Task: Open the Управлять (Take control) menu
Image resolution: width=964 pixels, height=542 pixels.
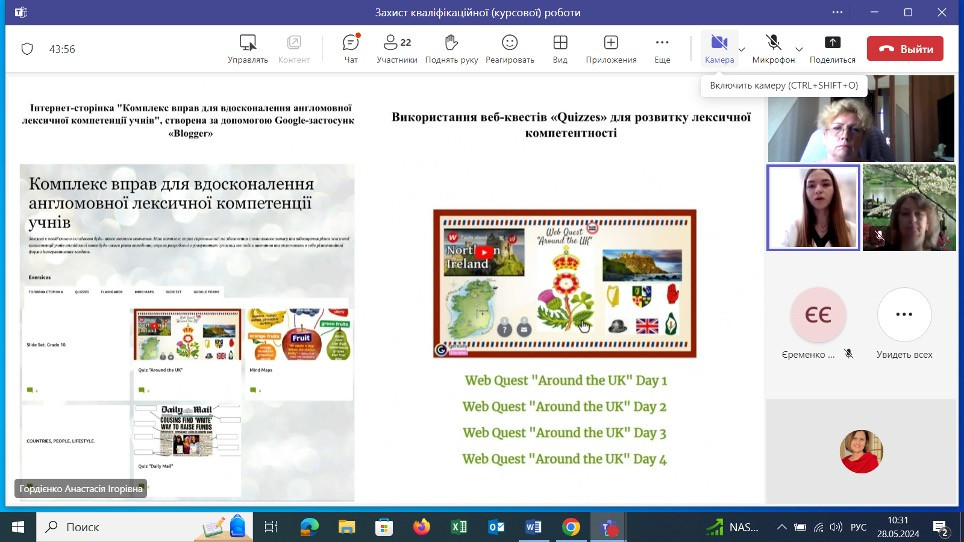Action: click(x=248, y=49)
